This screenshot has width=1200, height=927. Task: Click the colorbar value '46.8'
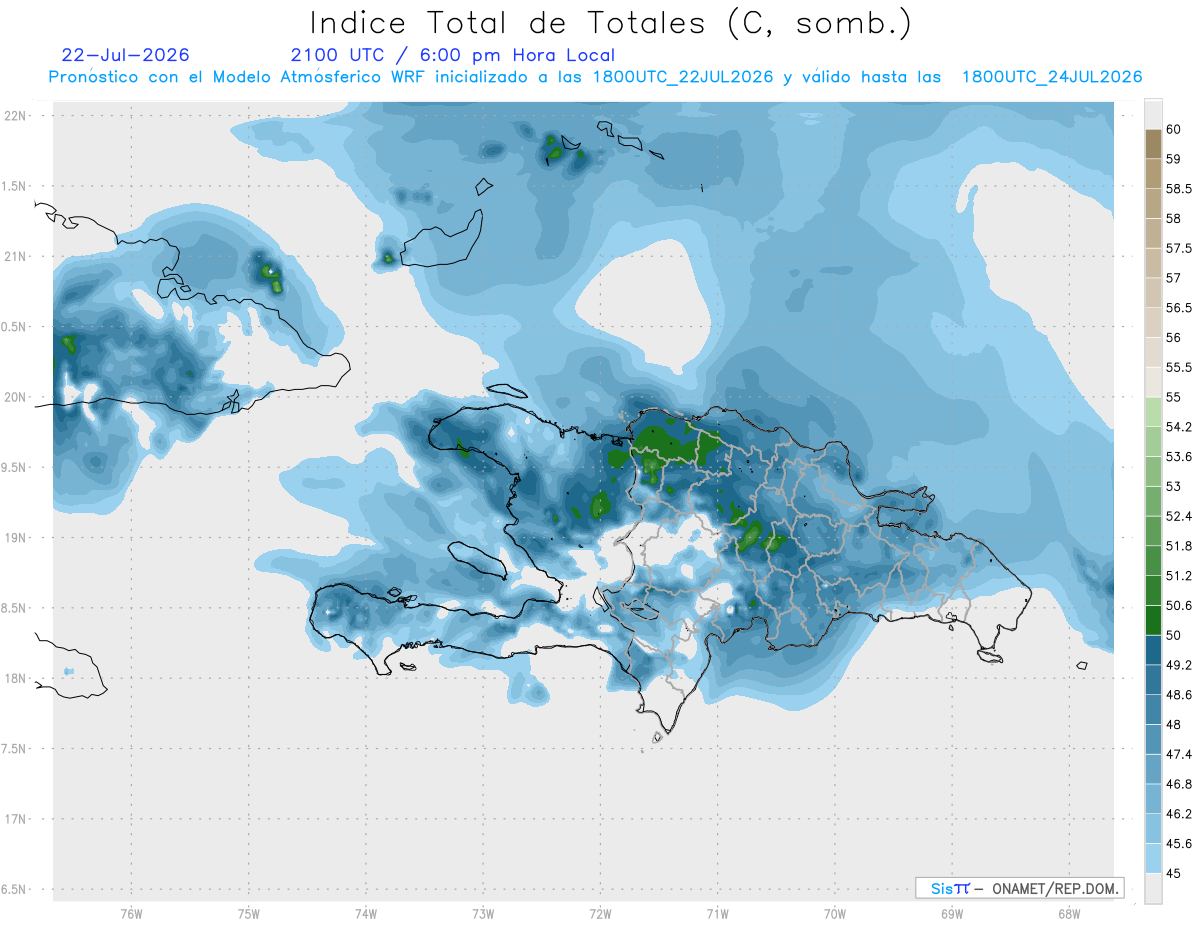1178,784
